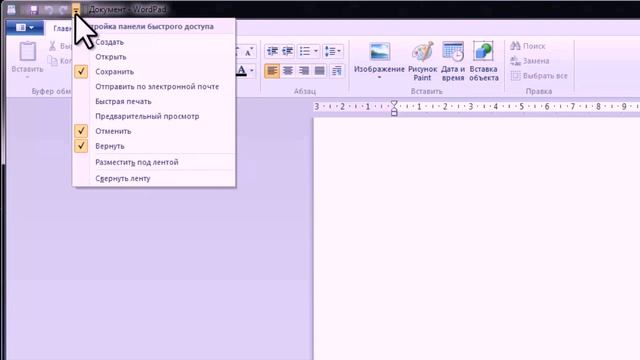Insert an image with Изображение icon

[x=379, y=52]
